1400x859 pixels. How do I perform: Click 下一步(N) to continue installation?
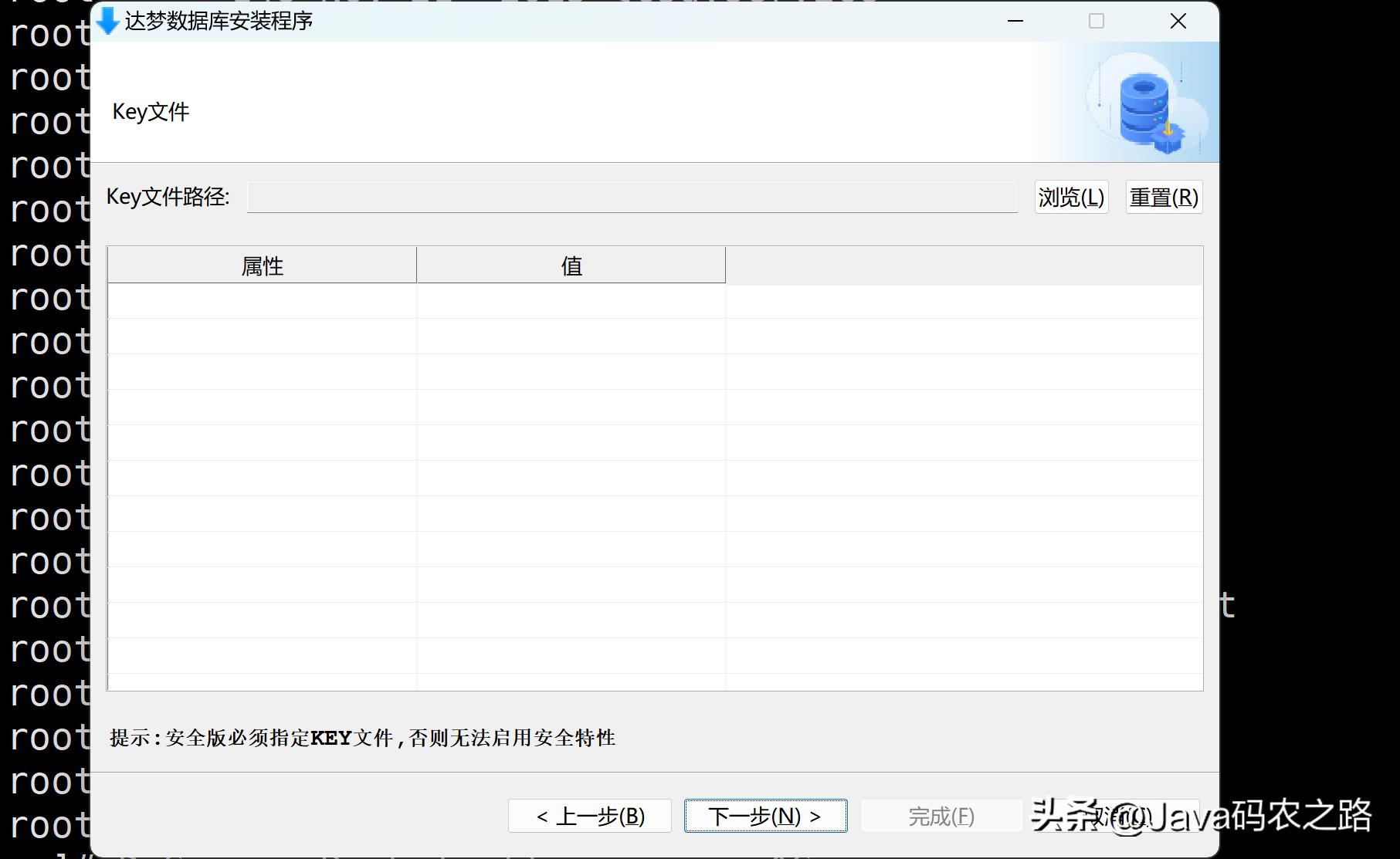pos(765,816)
